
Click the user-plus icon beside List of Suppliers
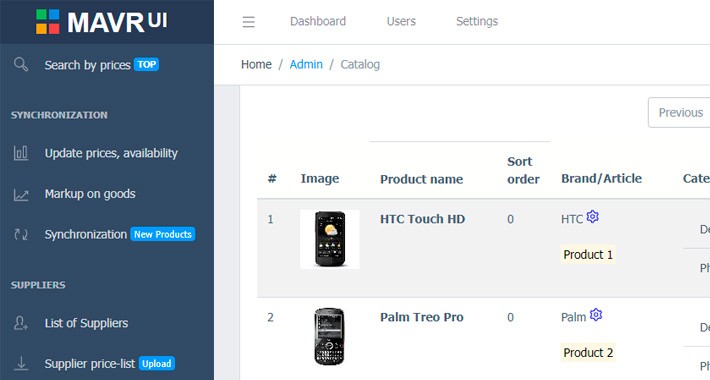tap(21, 323)
